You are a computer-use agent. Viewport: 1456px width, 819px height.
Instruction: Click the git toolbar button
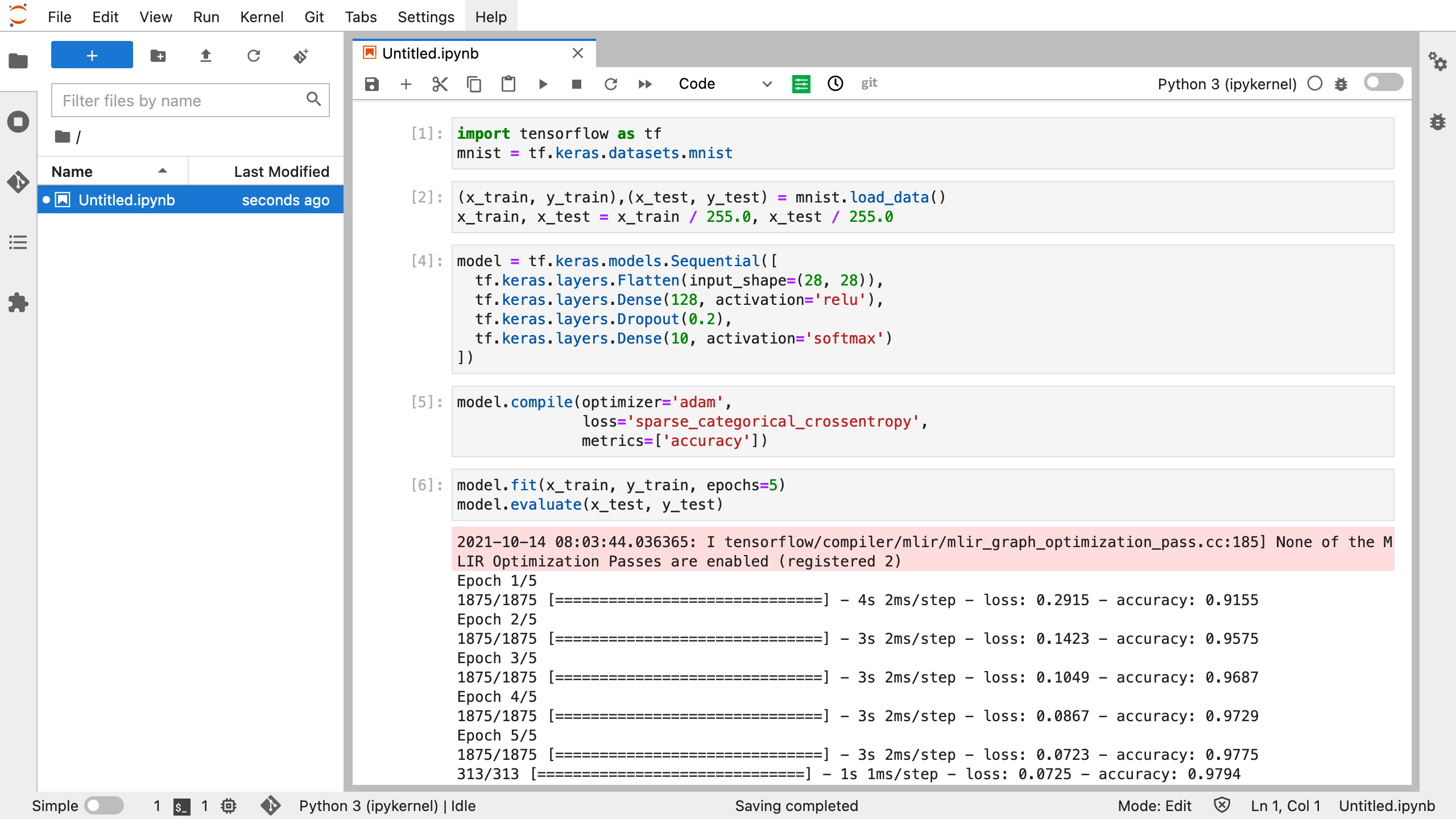[869, 84]
